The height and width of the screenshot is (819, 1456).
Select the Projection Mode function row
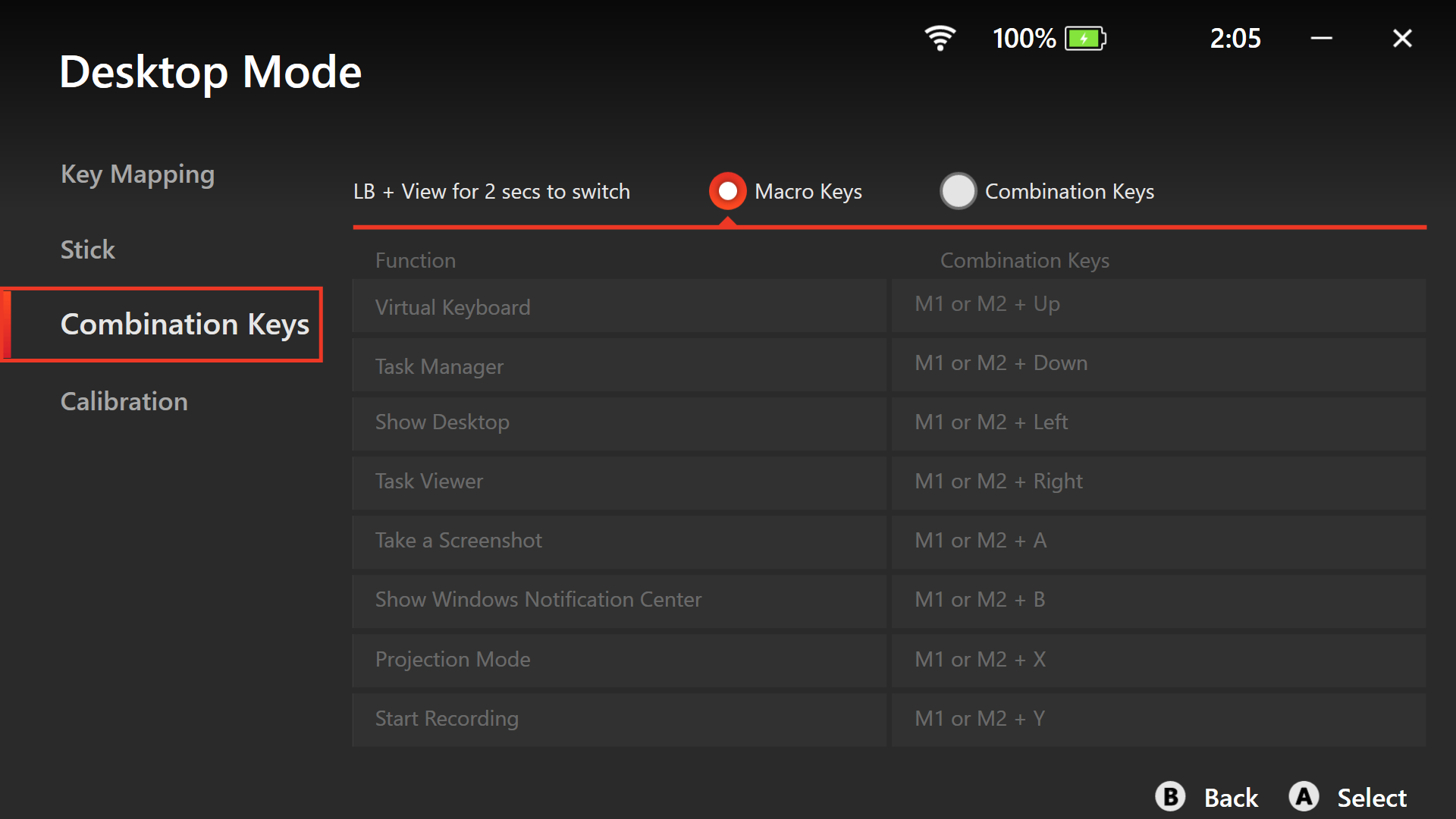pos(619,660)
